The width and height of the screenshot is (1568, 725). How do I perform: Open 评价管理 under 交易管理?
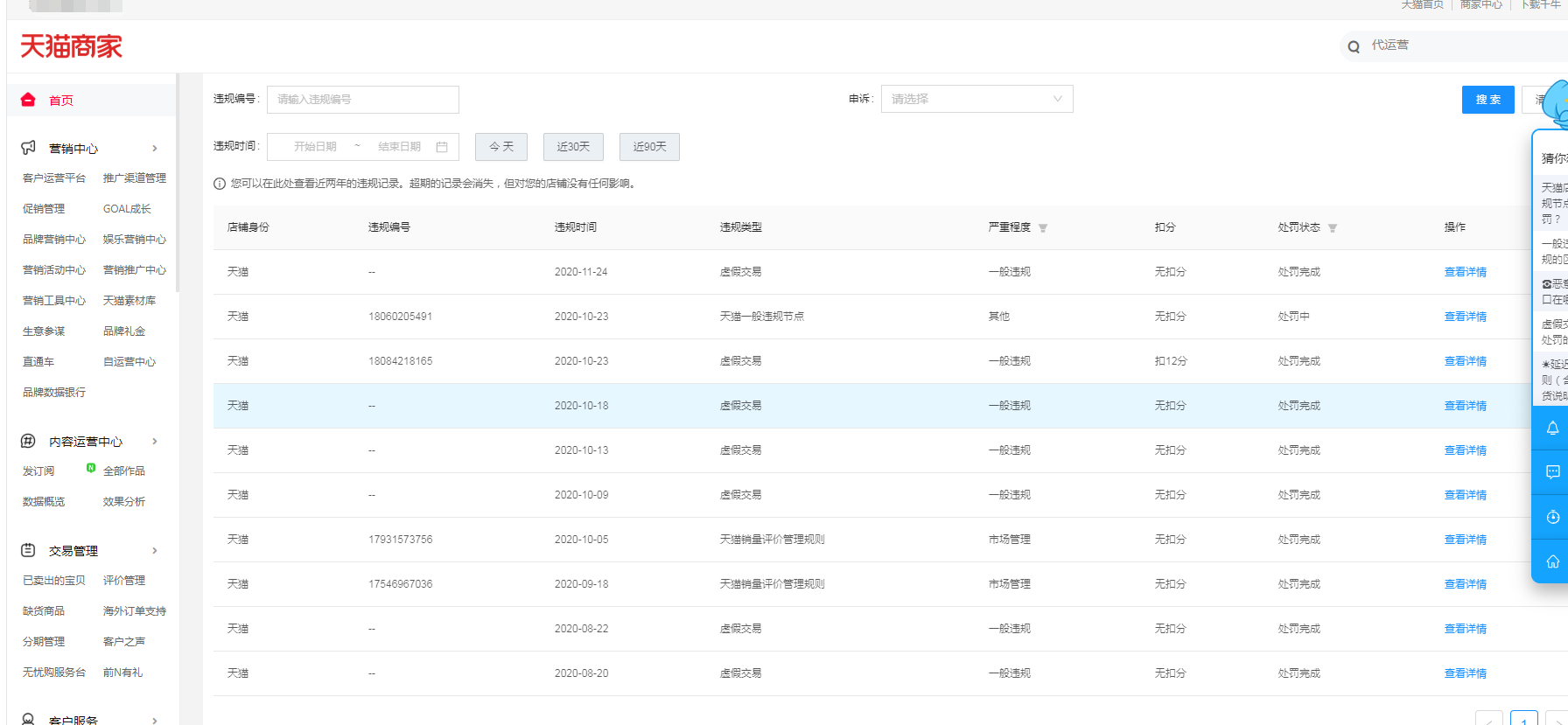124,581
